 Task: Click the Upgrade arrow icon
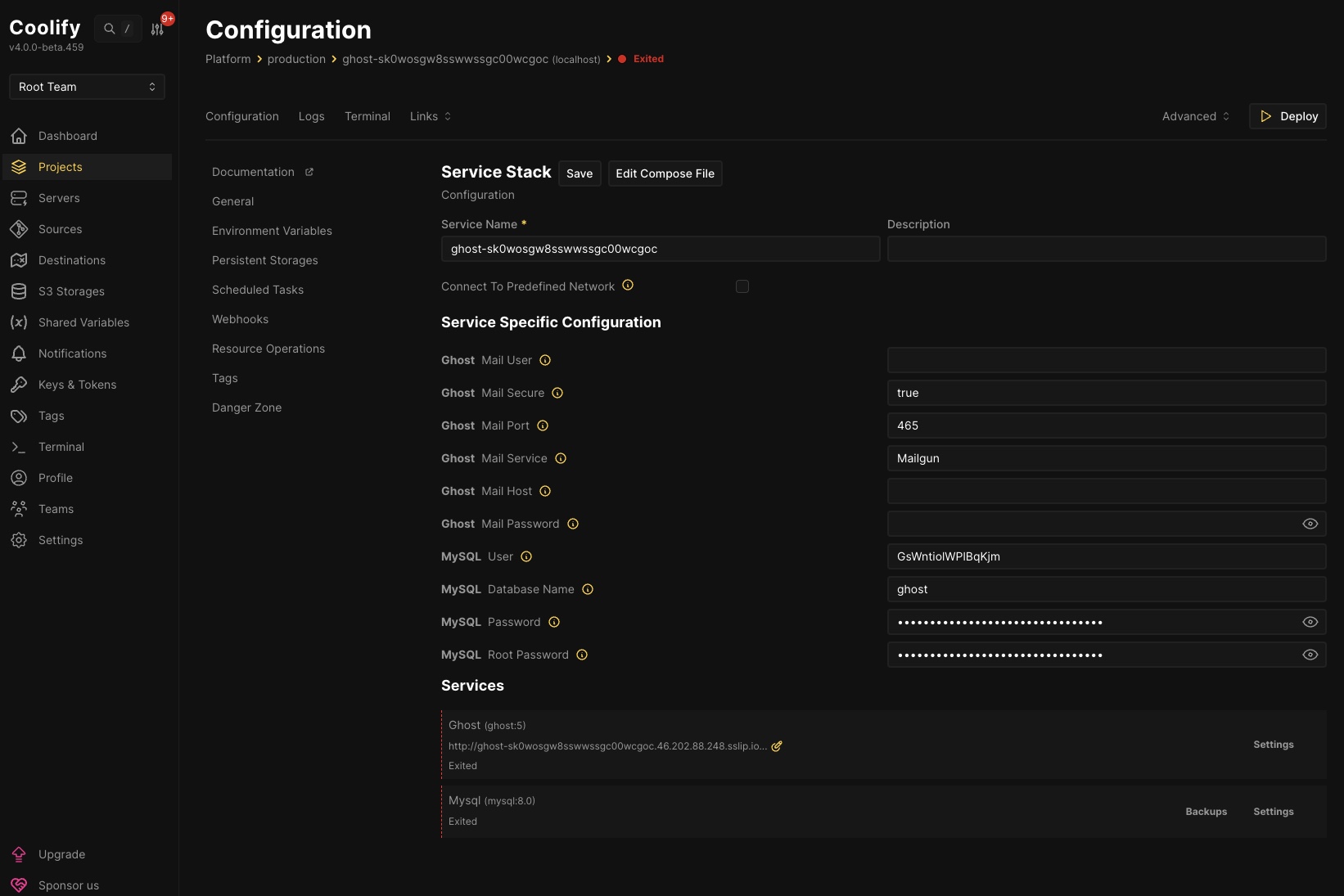tap(19, 854)
